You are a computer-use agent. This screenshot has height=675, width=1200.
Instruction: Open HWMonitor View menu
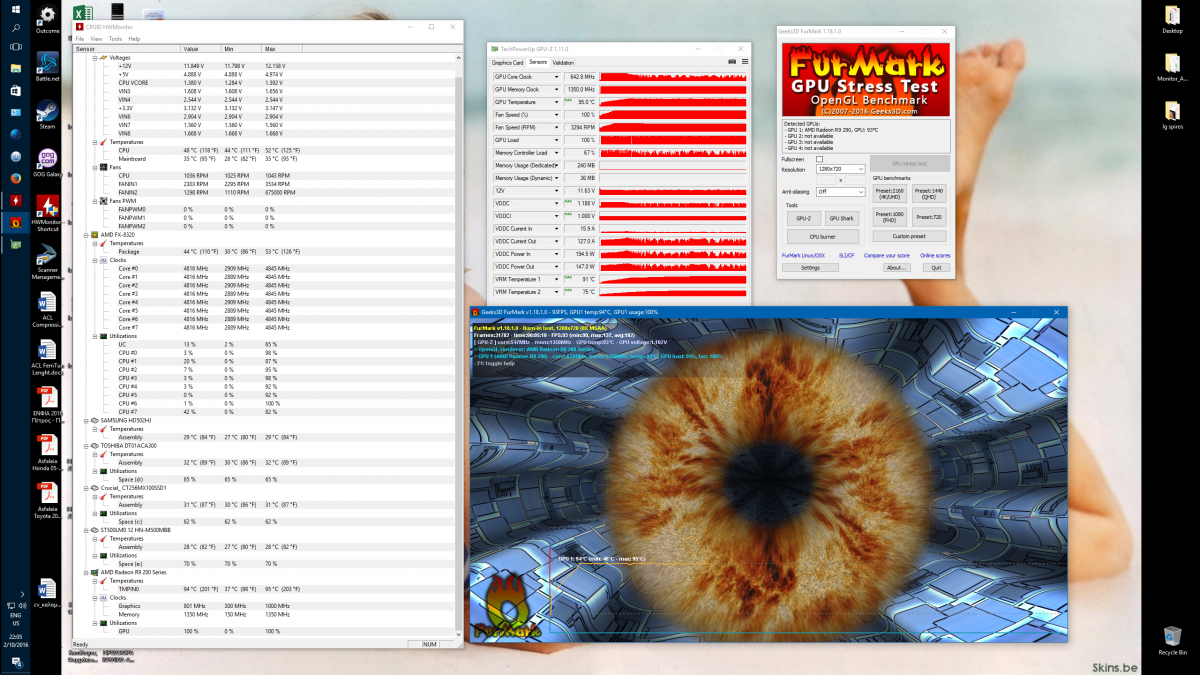click(x=96, y=38)
